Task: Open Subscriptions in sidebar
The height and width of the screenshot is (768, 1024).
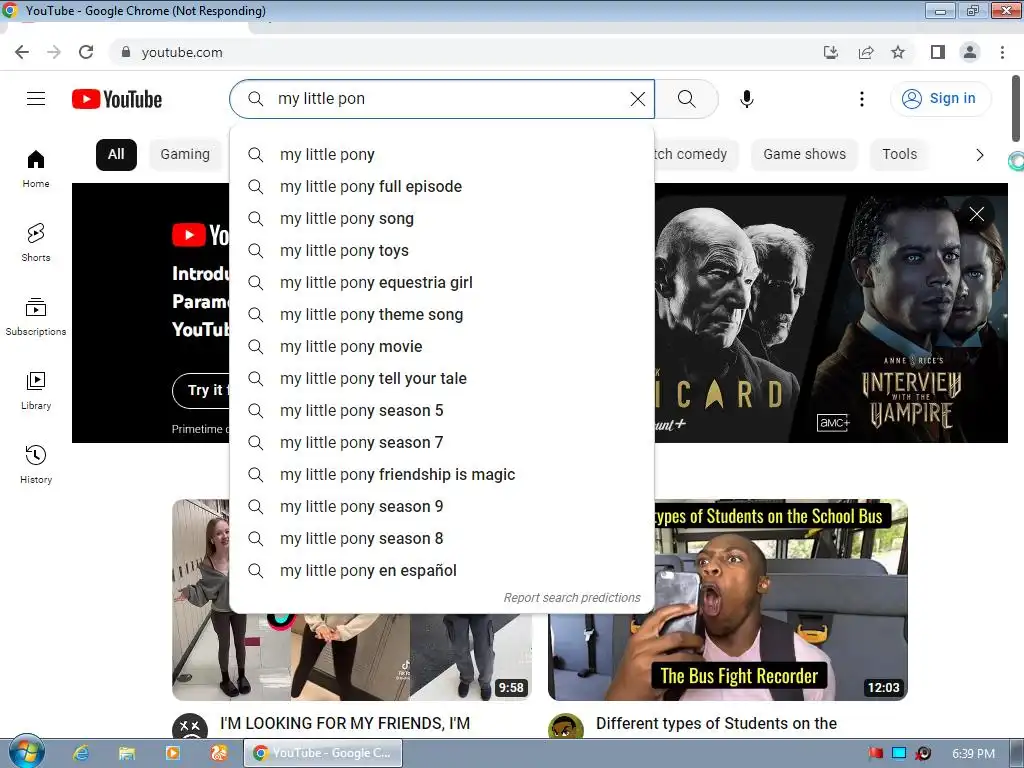Action: [36, 317]
